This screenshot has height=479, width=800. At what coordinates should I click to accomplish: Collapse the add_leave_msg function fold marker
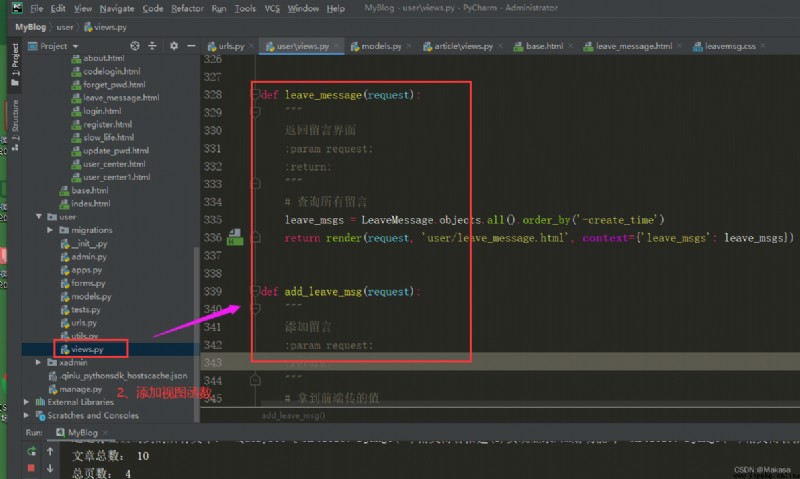255,291
